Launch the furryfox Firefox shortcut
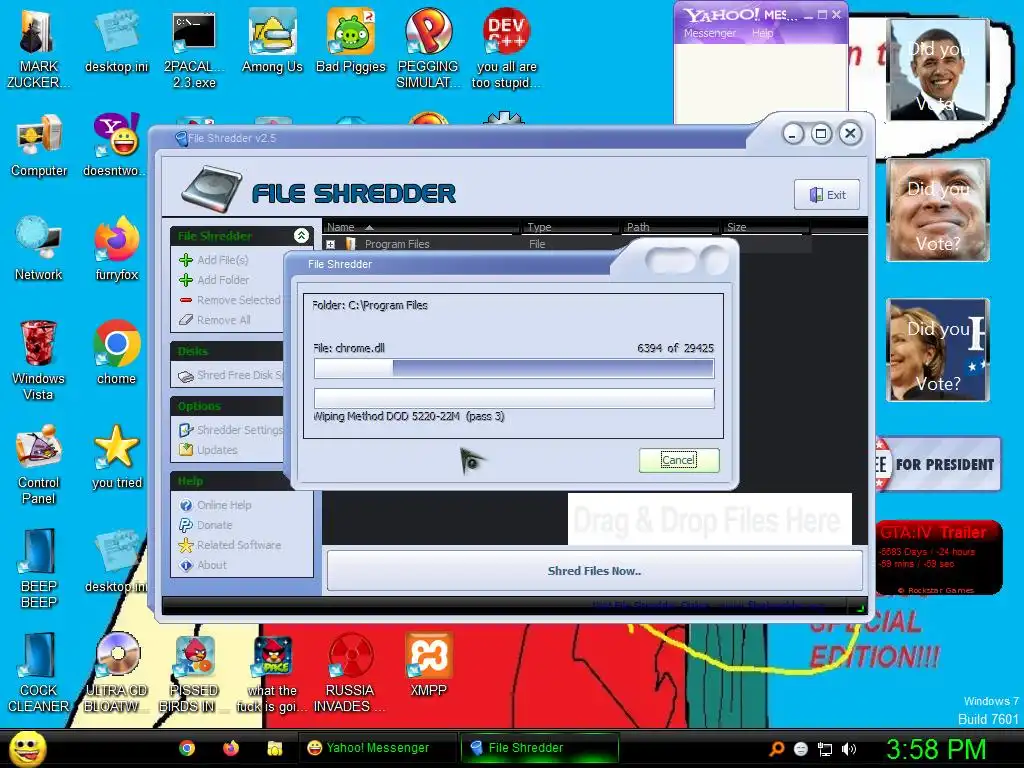 116,249
